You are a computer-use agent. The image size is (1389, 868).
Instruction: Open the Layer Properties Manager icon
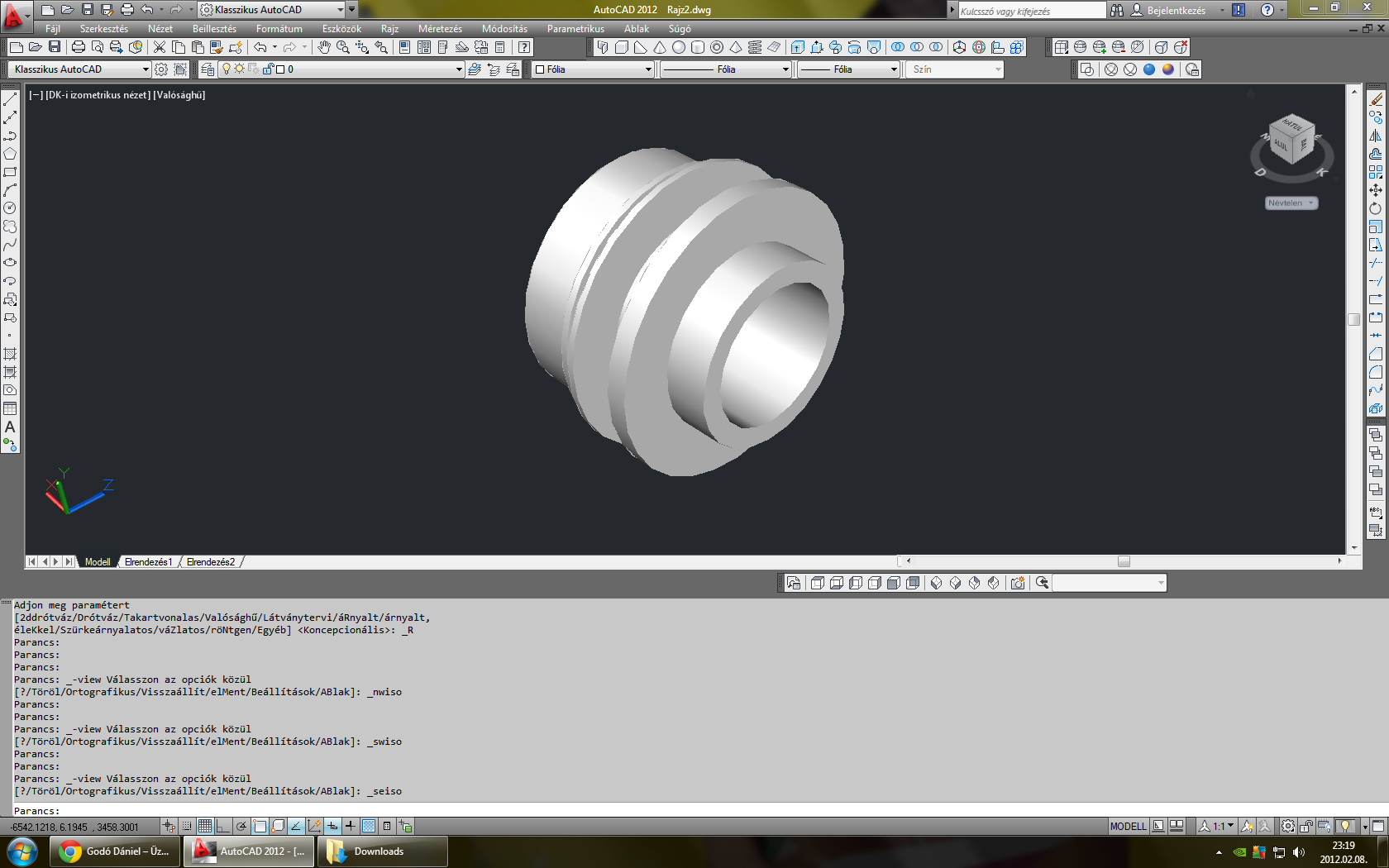point(208,69)
